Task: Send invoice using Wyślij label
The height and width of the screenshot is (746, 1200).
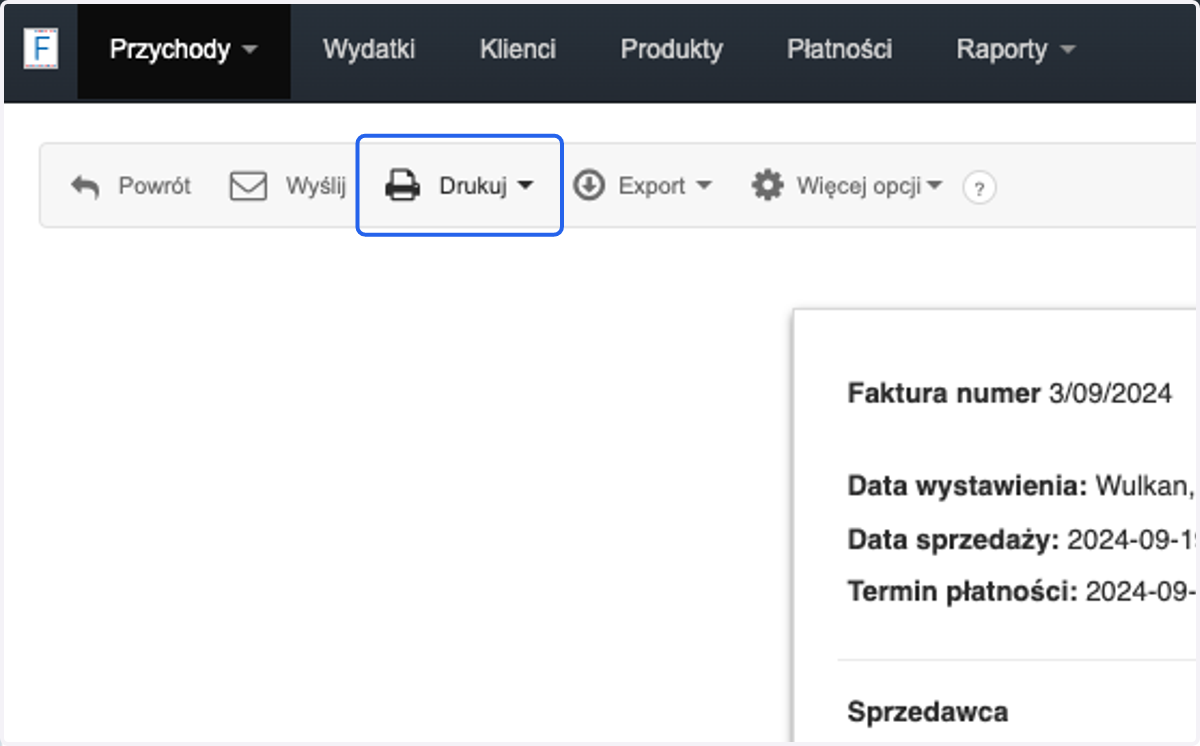Action: pyautogui.click(x=316, y=186)
